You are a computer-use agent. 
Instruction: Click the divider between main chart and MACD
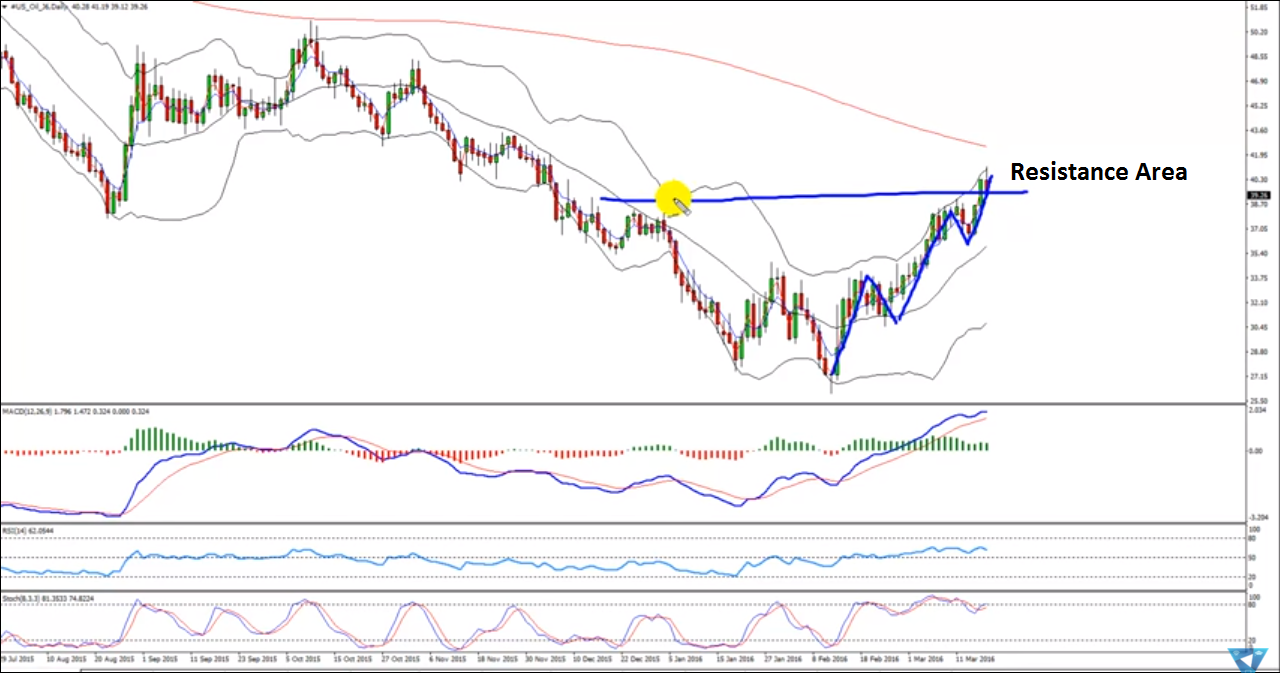(x=620, y=403)
